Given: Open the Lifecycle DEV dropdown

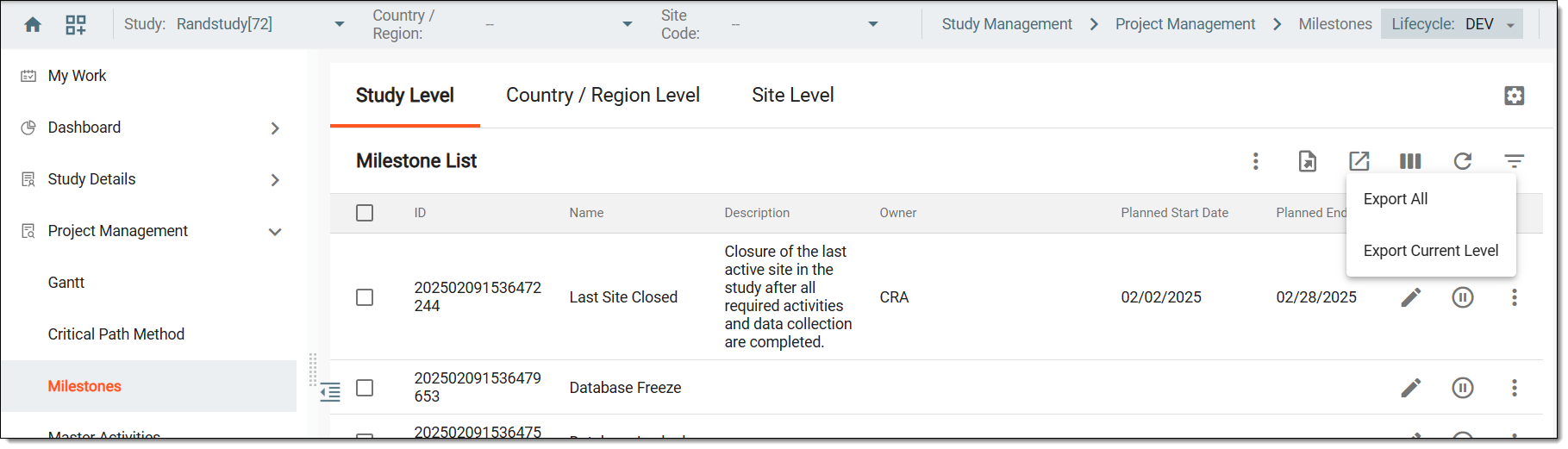Looking at the screenshot, I should pos(1452,24).
